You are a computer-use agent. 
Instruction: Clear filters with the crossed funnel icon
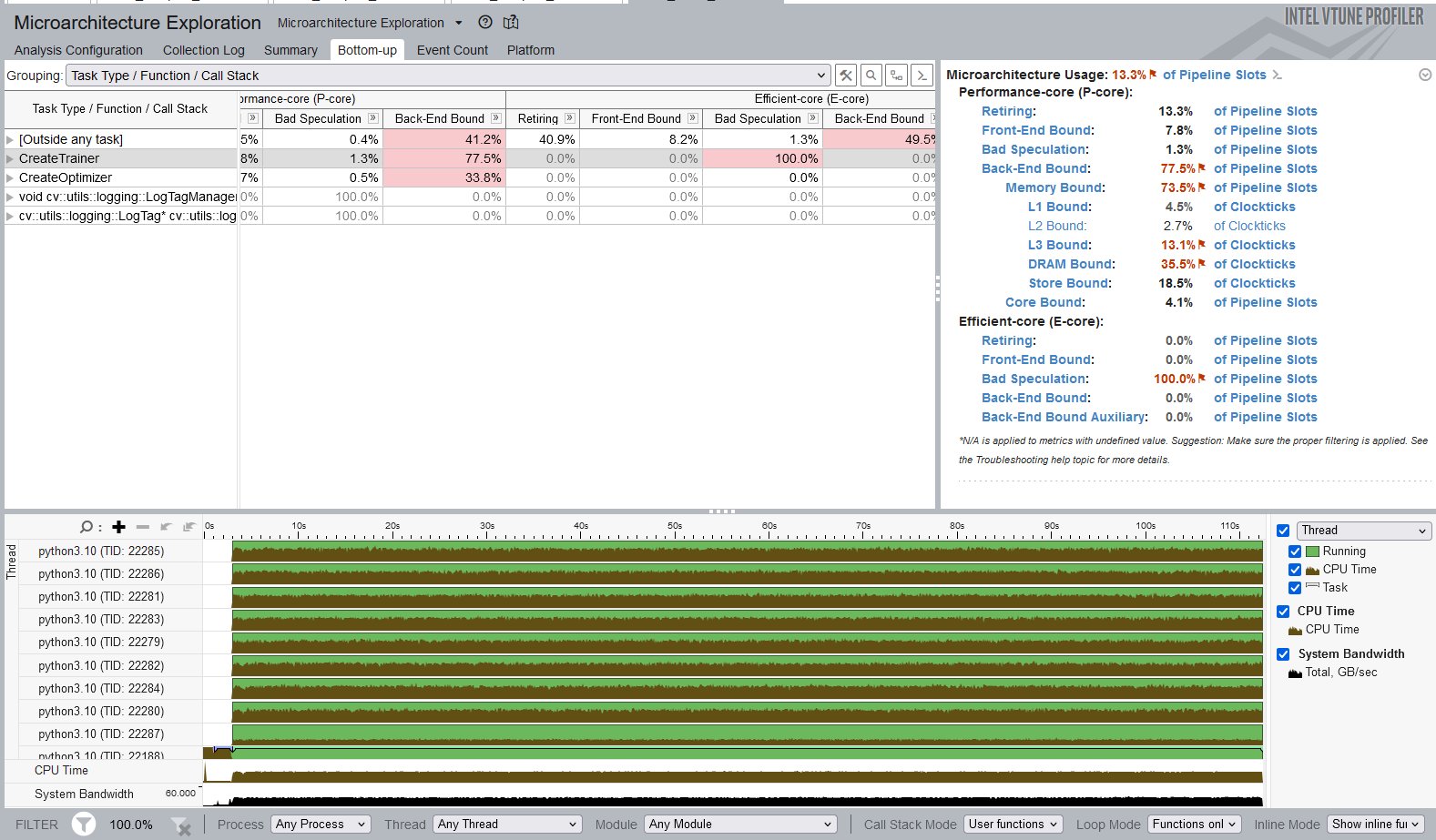click(x=181, y=825)
